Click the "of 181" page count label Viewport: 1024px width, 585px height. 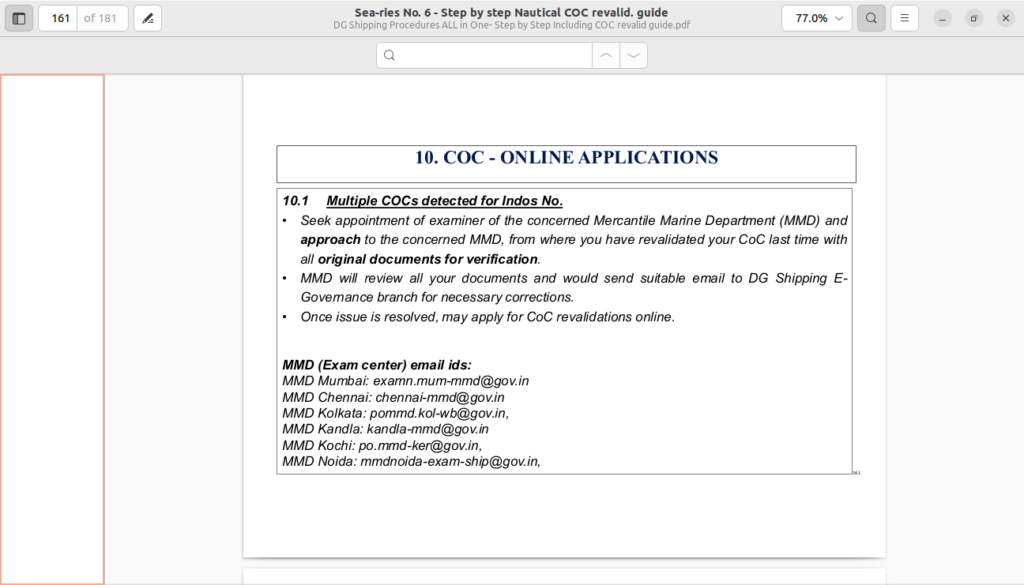(102, 18)
